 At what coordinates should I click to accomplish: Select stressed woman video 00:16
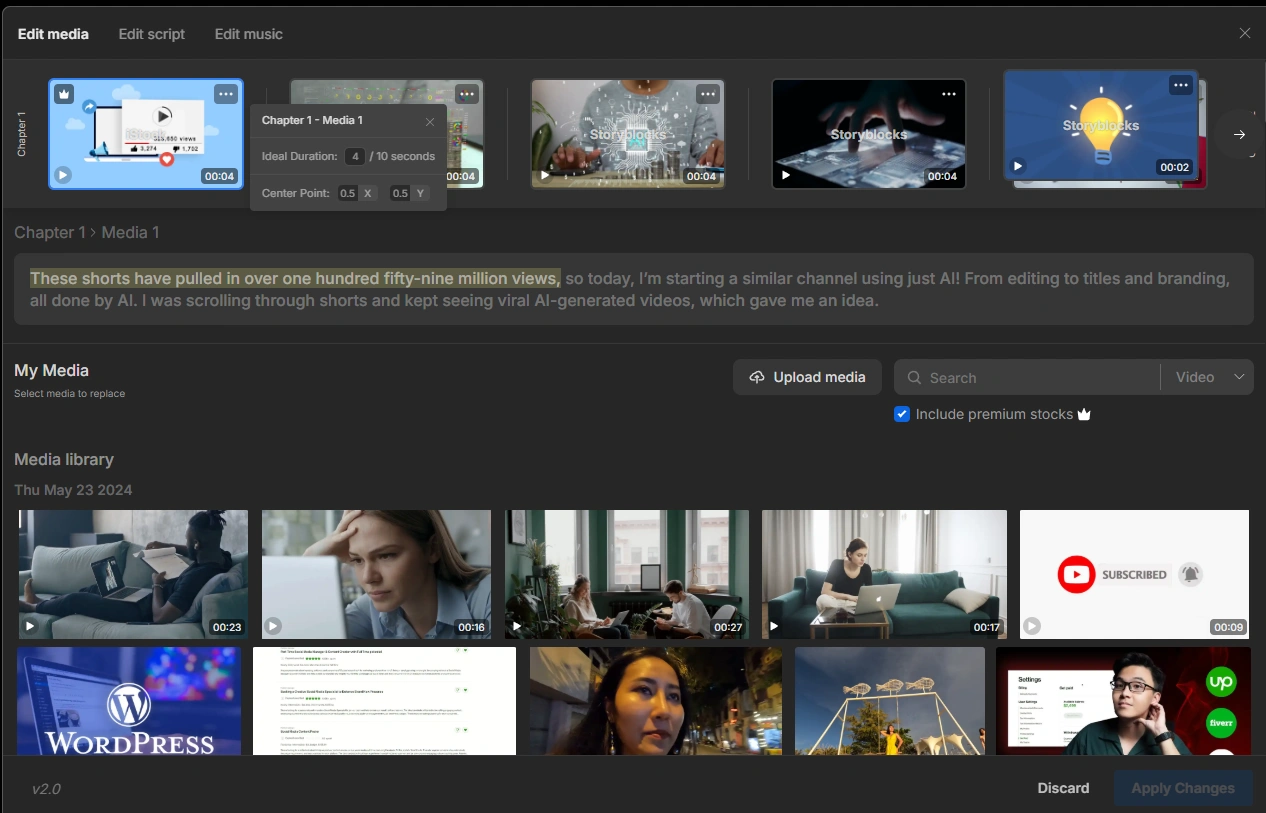(376, 574)
